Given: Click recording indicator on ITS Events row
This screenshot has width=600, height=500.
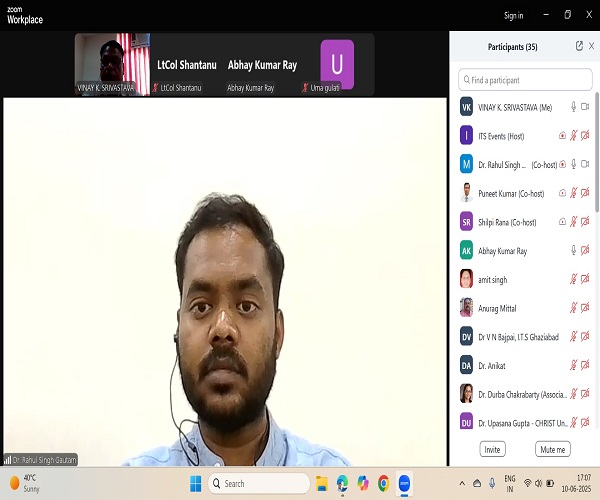Looking at the screenshot, I should 562,135.
